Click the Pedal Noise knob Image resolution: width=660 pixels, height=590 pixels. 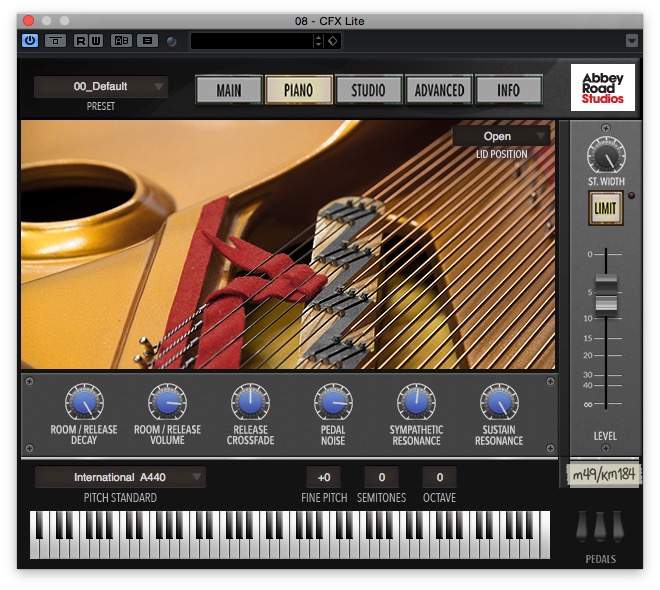click(x=333, y=402)
